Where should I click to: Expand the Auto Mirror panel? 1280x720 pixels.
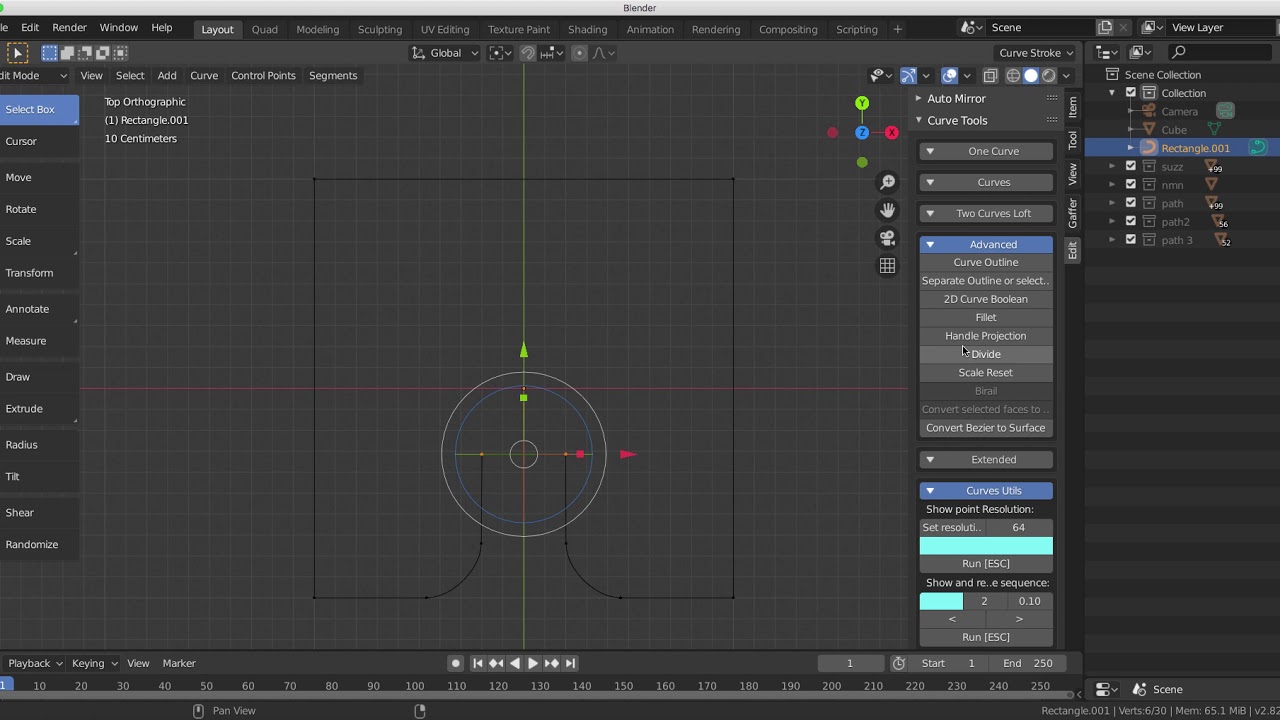pyautogui.click(x=955, y=98)
